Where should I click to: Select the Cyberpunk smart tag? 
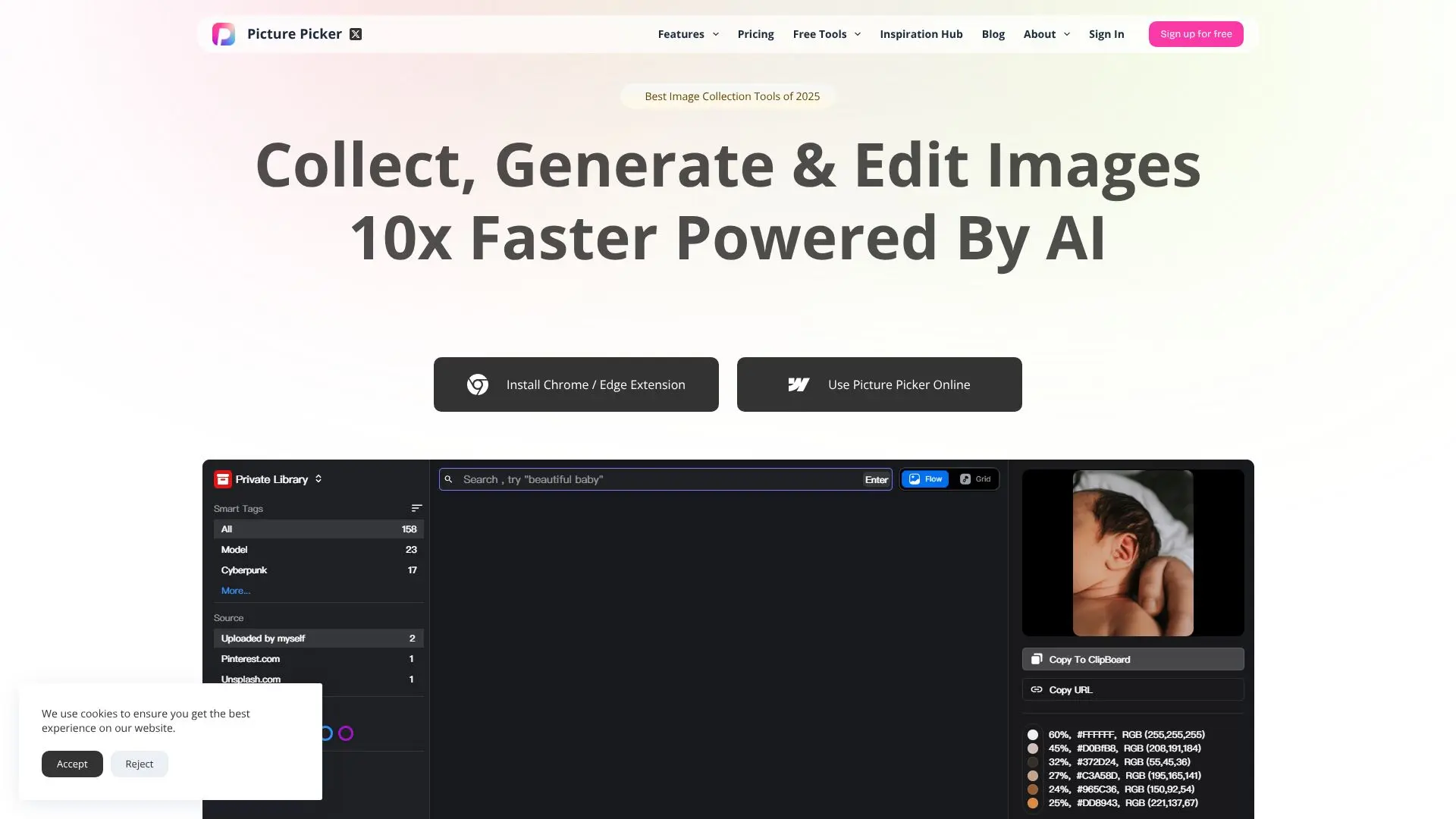coord(318,570)
